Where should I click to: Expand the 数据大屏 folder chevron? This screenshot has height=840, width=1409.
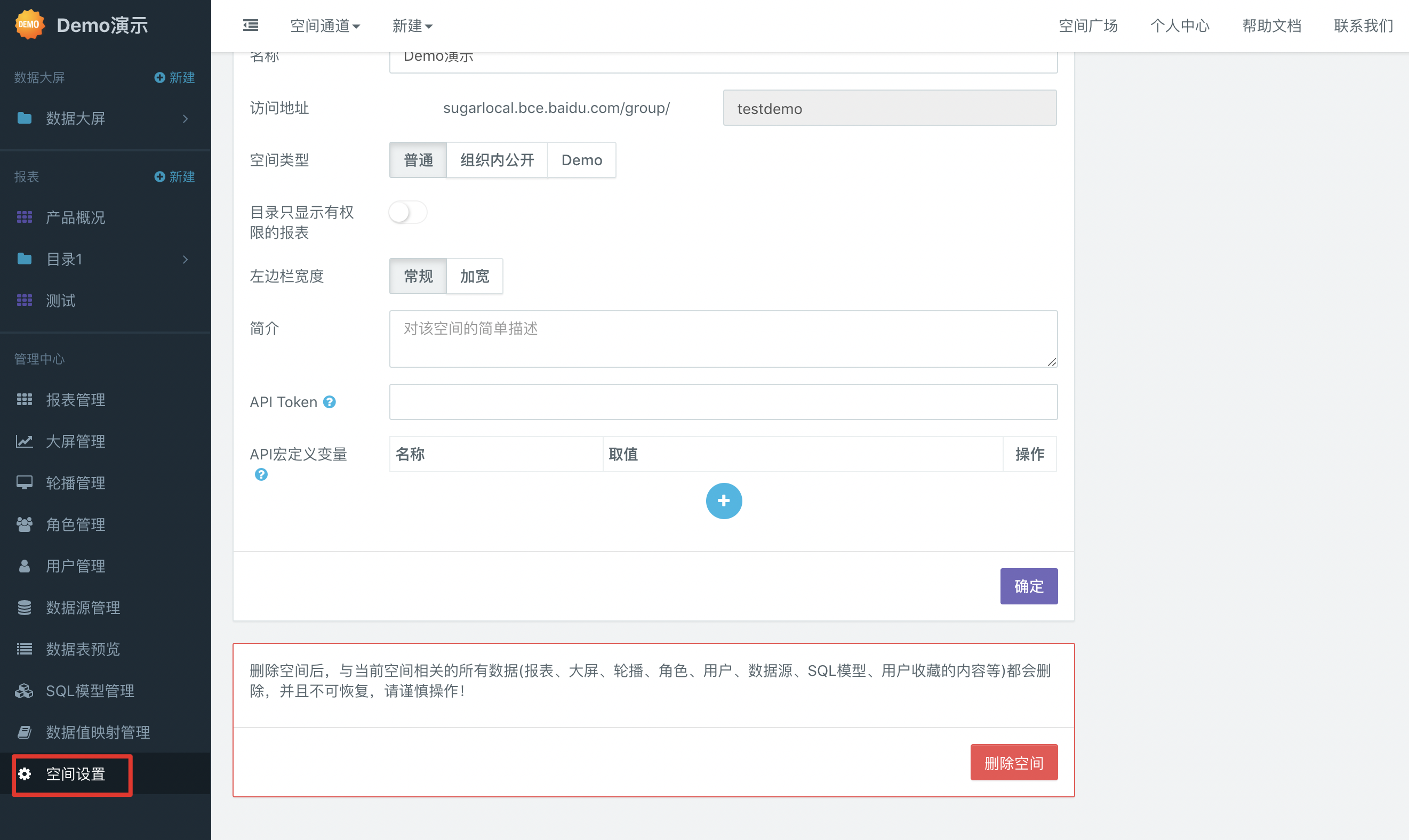[x=185, y=118]
